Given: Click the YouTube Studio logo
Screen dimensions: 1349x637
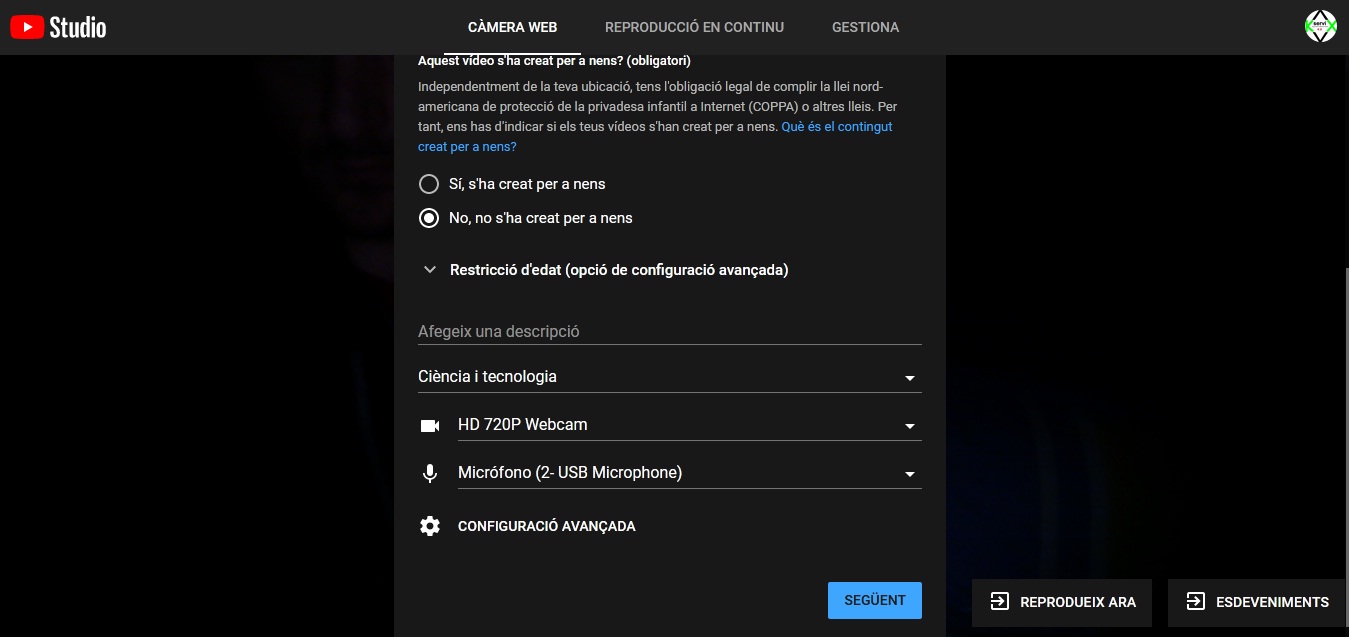Looking at the screenshot, I should click(x=58, y=27).
